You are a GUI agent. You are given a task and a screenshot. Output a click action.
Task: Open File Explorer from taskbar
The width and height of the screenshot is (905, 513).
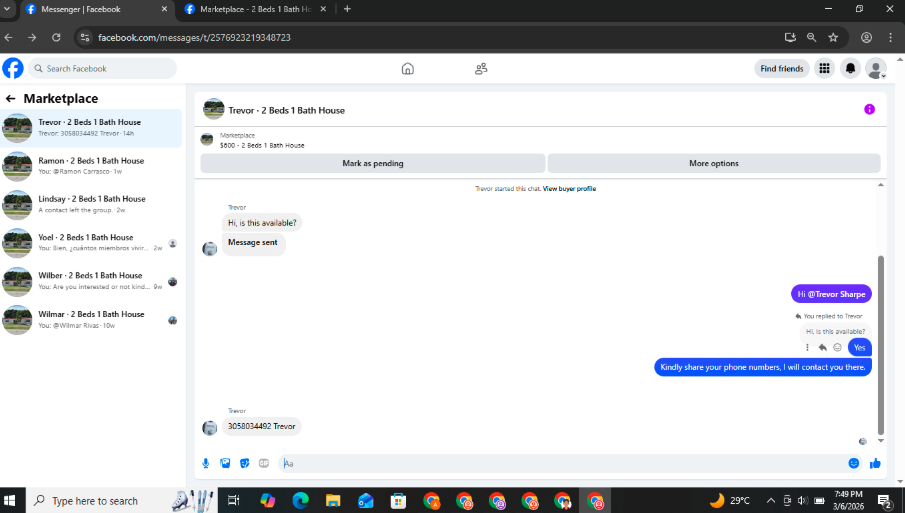pyautogui.click(x=333, y=500)
